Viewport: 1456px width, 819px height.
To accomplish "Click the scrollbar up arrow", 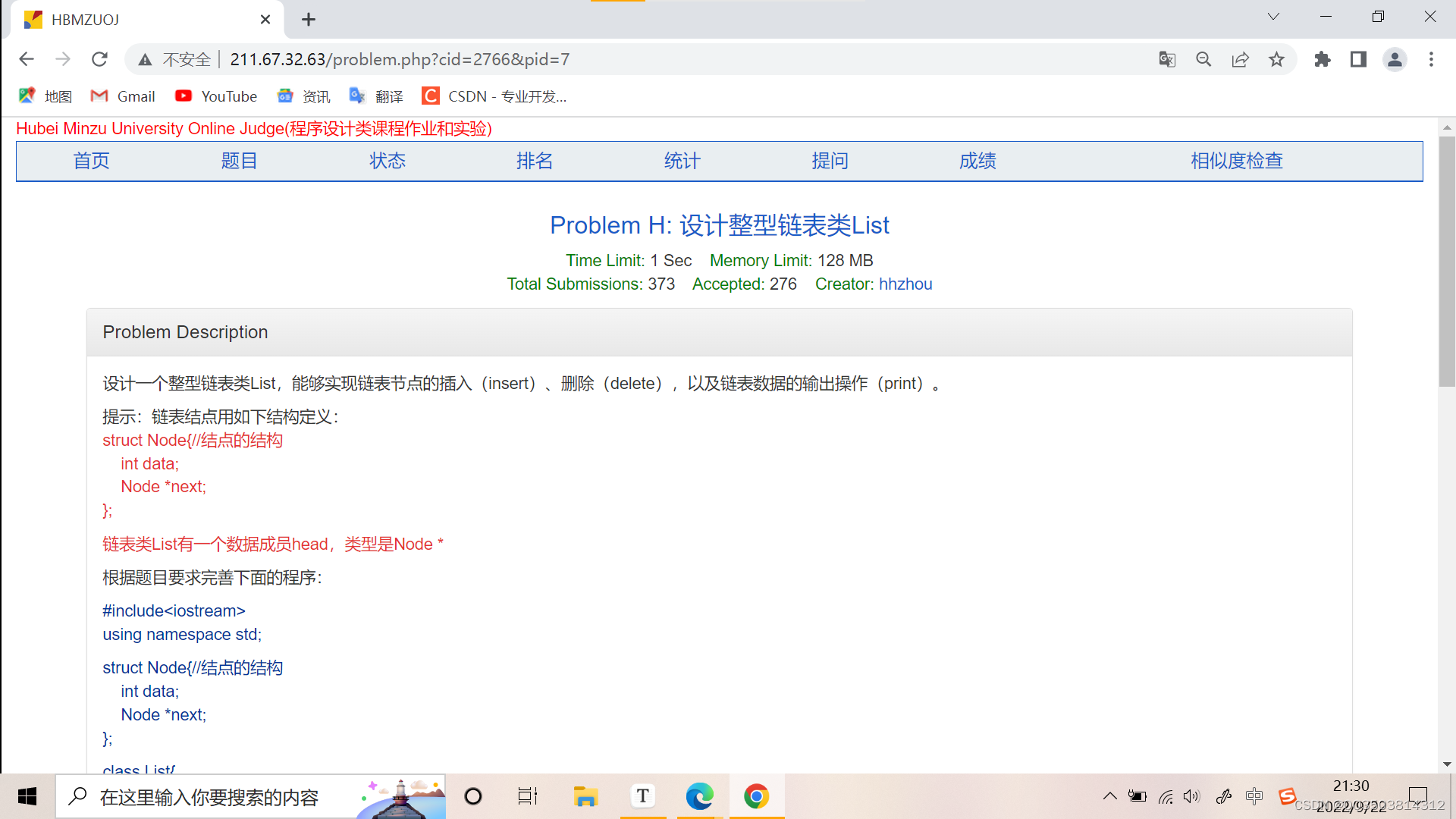I will (x=1447, y=127).
